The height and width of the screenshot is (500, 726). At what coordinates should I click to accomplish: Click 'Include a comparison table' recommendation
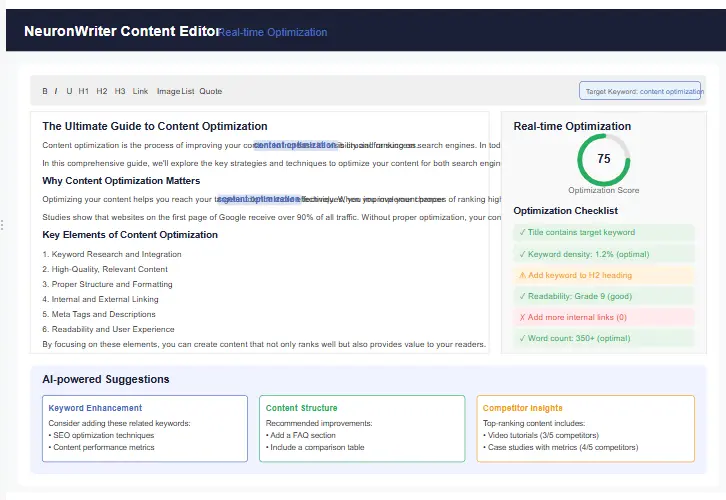tap(315, 447)
